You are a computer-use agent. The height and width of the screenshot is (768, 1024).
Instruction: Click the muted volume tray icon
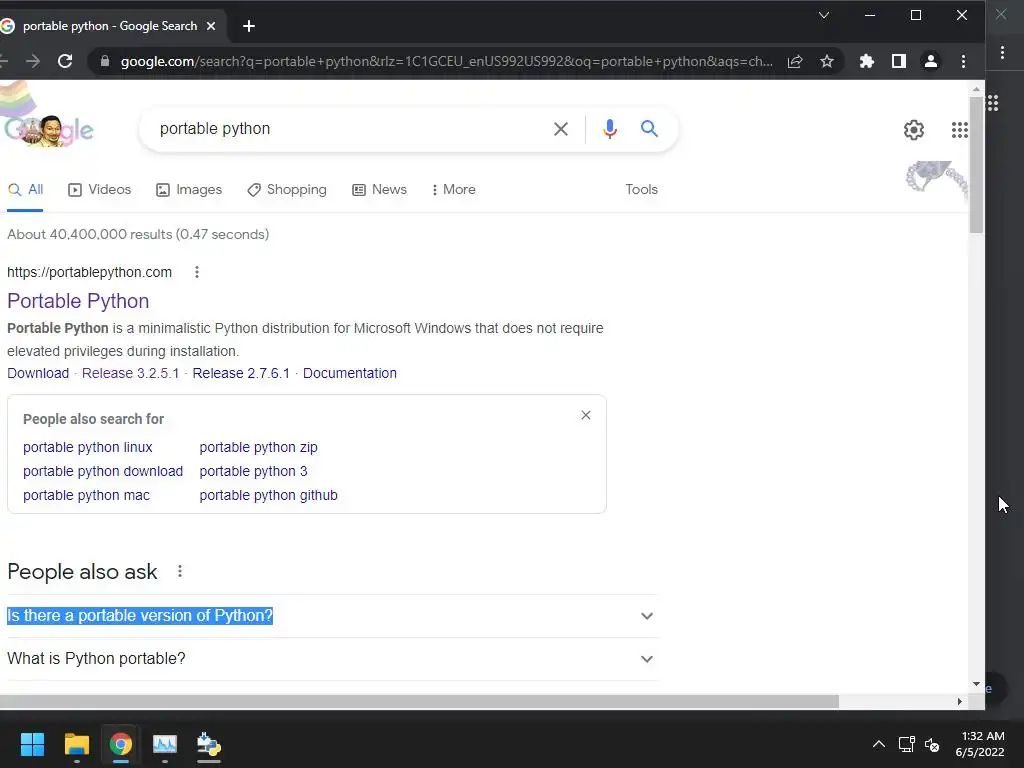(x=932, y=744)
